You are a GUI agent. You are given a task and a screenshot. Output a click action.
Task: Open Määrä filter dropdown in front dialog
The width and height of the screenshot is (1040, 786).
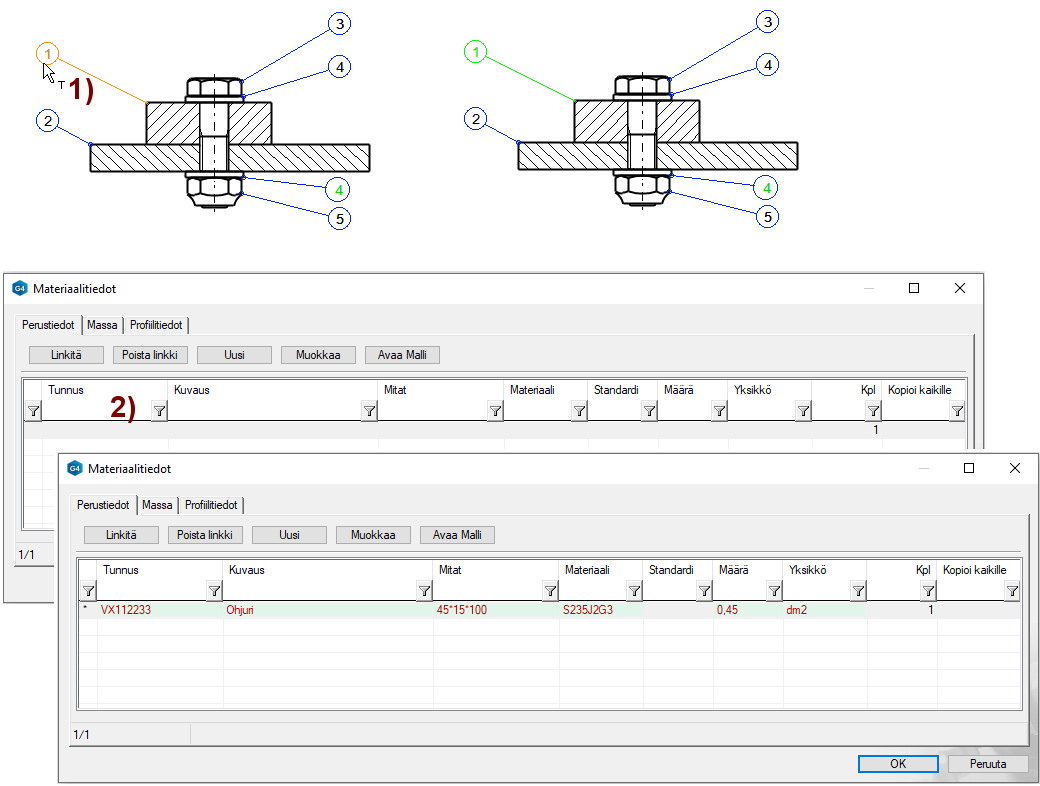click(774, 591)
